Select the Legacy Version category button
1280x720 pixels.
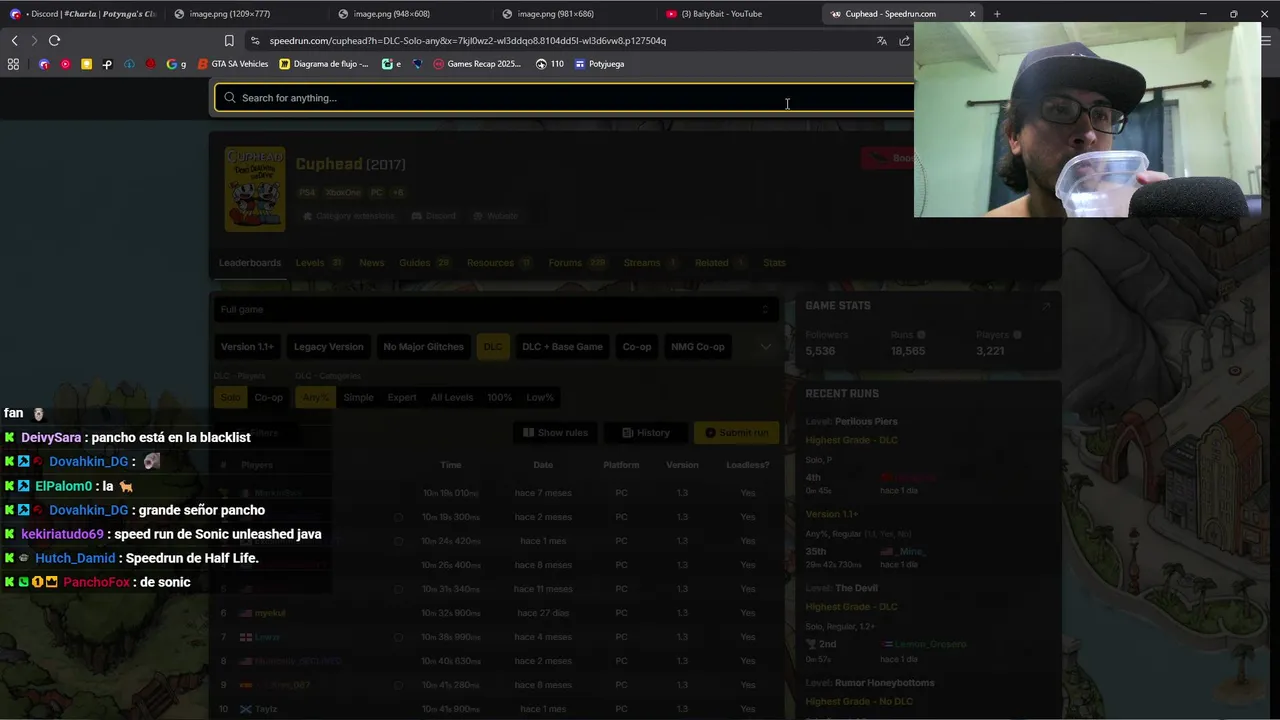(328, 347)
